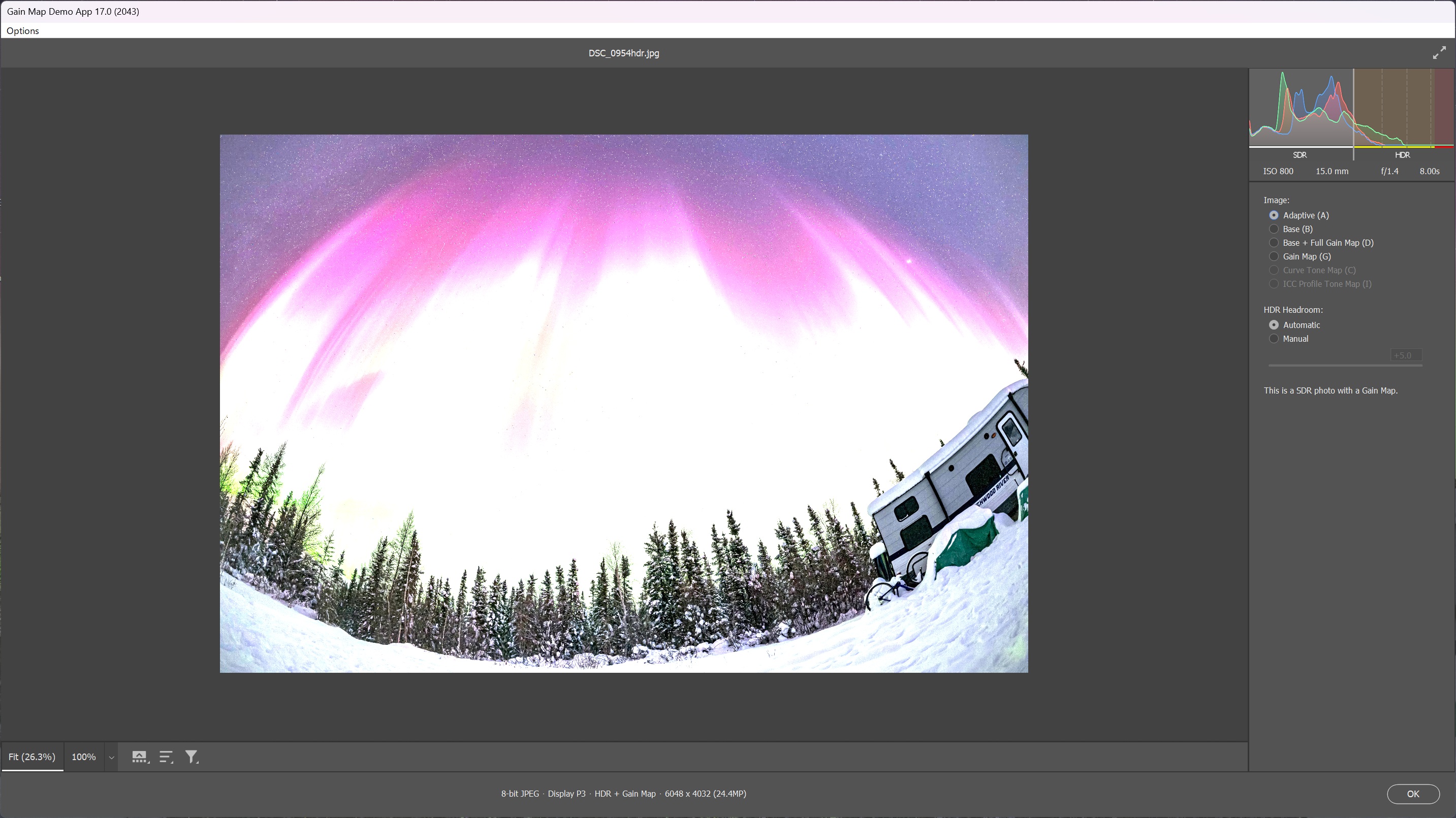The image size is (1456, 818).
Task: Switch to 100% zoom view
Action: tap(84, 757)
